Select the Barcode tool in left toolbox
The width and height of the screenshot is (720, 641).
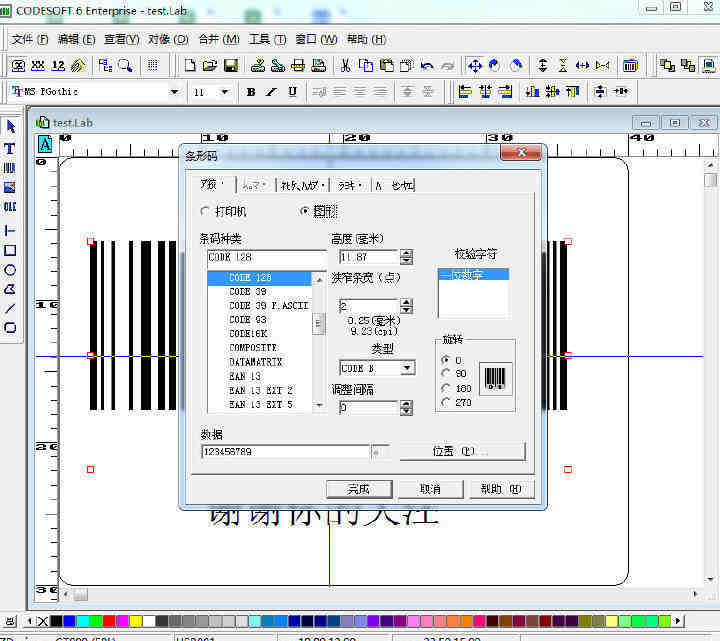pyautogui.click(x=10, y=168)
